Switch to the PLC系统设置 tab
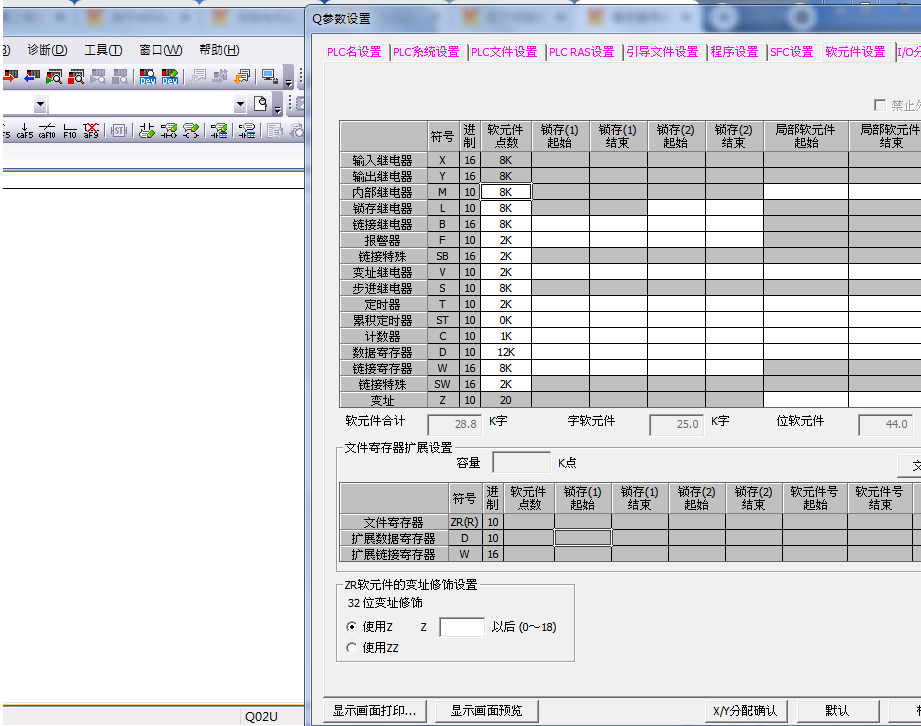 tap(426, 52)
